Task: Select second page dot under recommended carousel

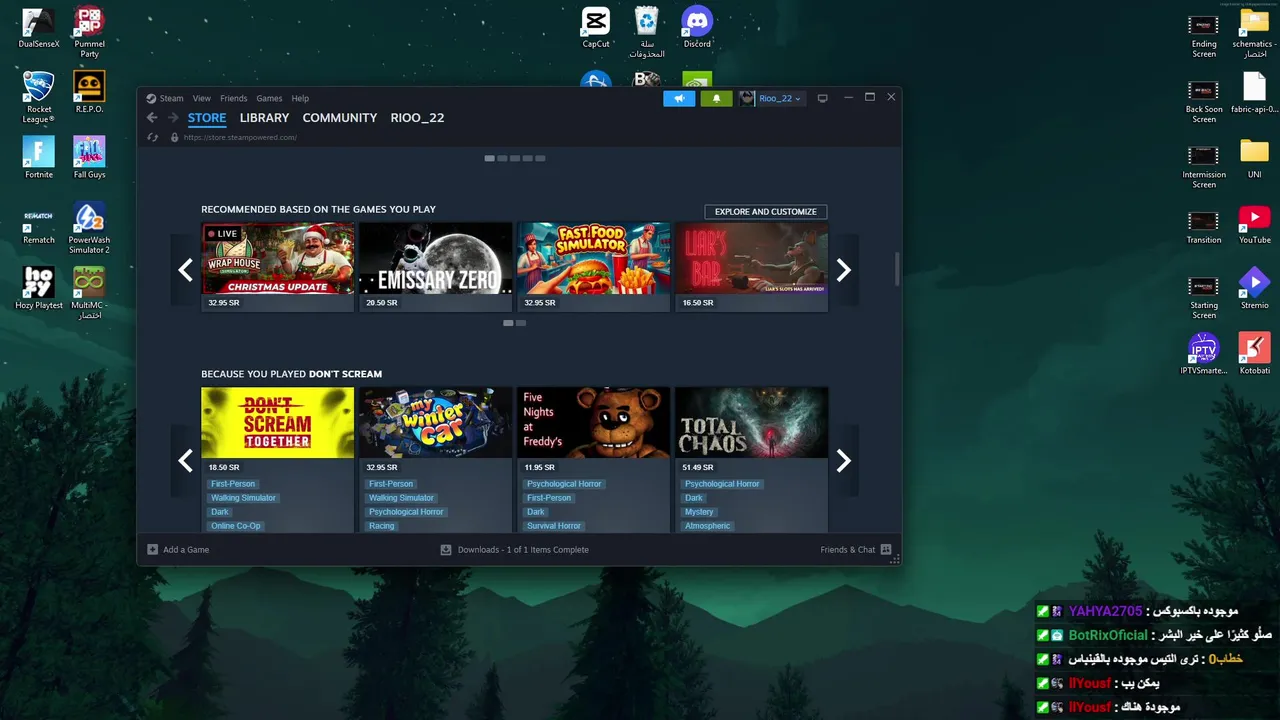Action: click(521, 323)
